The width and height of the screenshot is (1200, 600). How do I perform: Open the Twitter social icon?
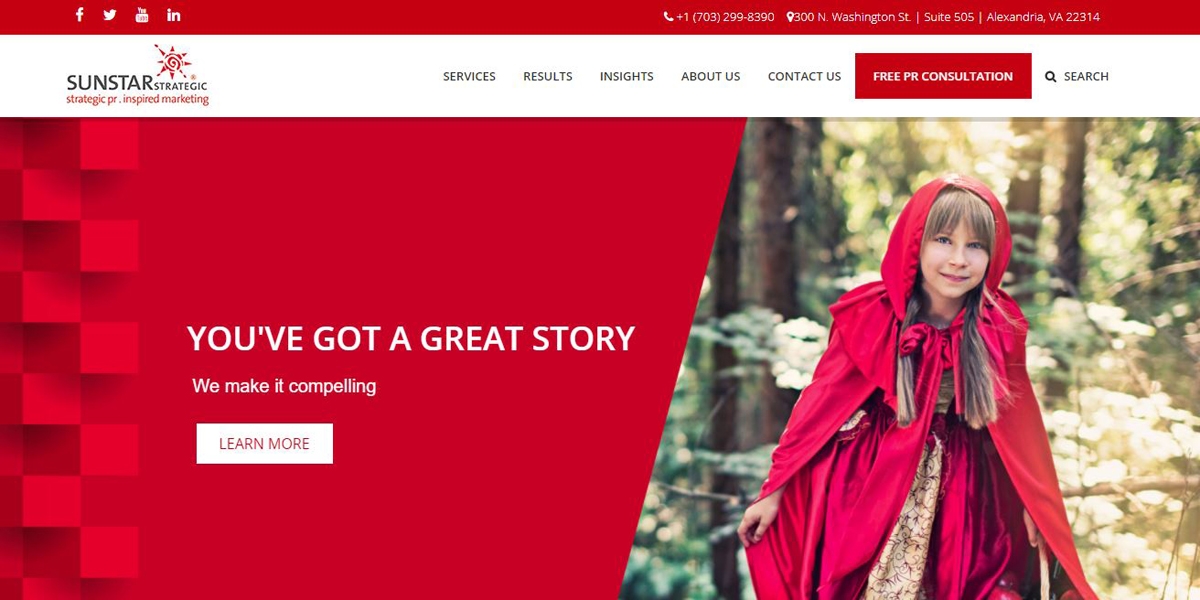110,15
